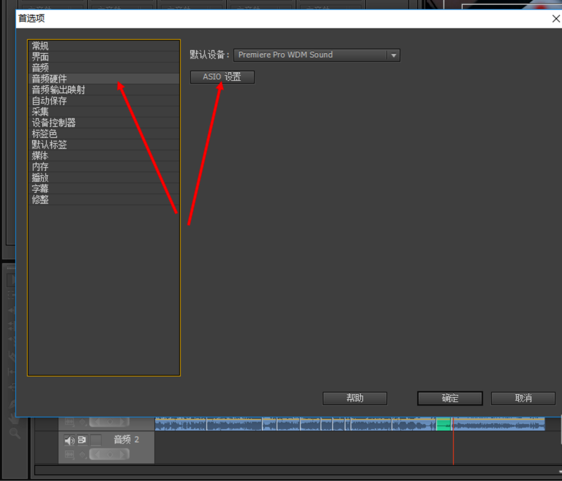Image resolution: width=562 pixels, height=481 pixels.
Task: Open set display style icon on Audio 2 track
Action: 70,455
